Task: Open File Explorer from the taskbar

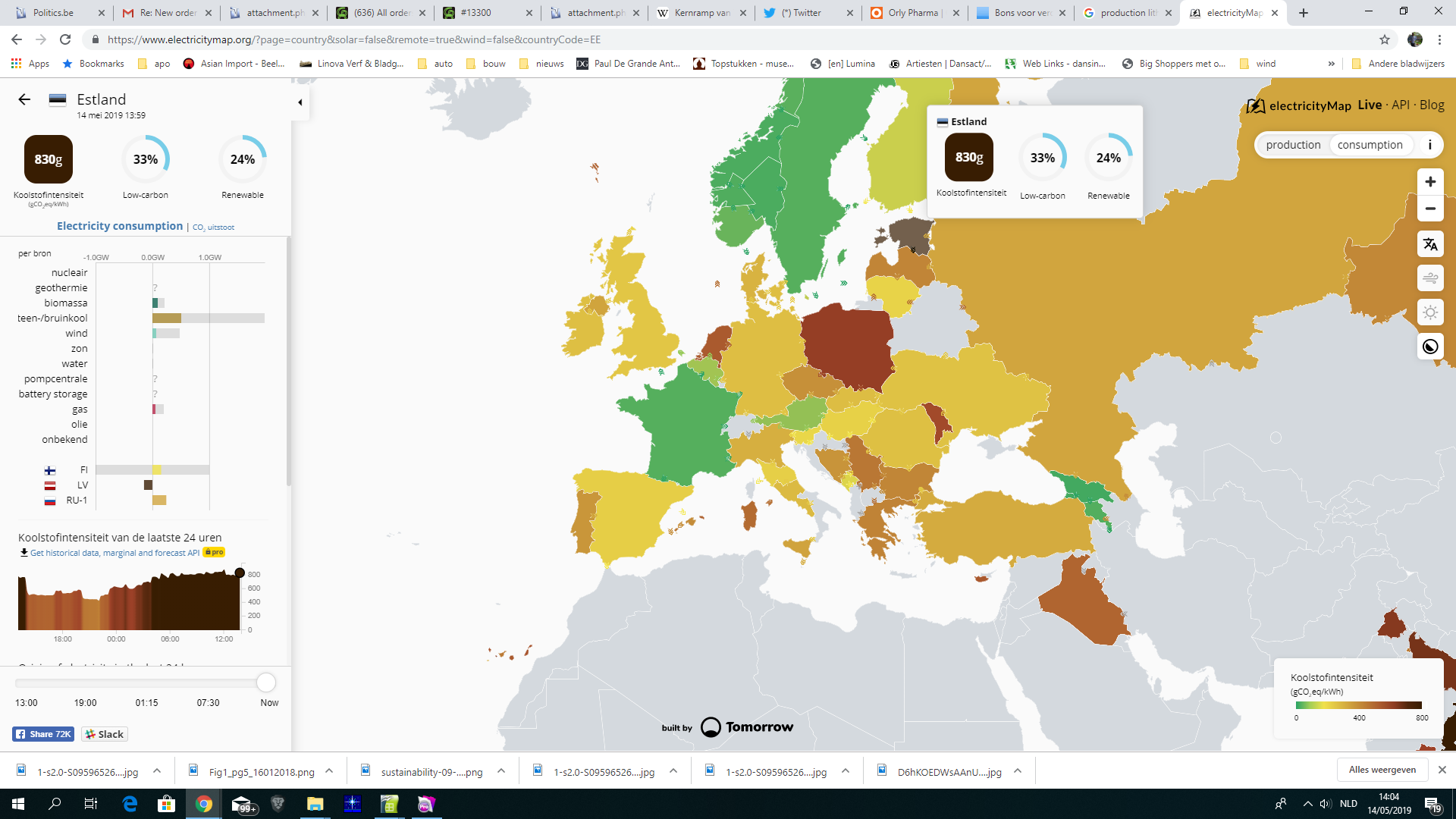Action: coord(315,804)
